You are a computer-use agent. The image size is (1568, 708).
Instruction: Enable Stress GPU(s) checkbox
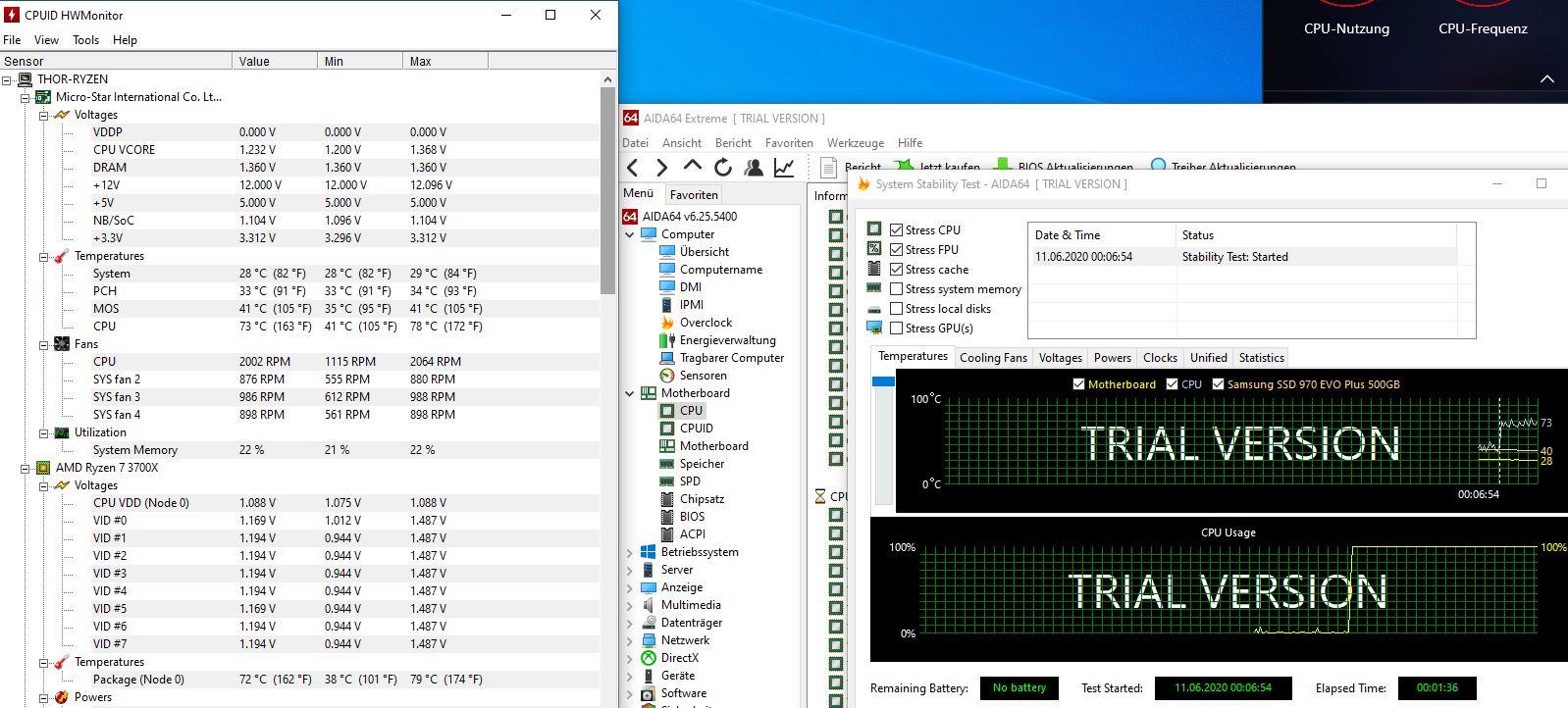pyautogui.click(x=896, y=329)
